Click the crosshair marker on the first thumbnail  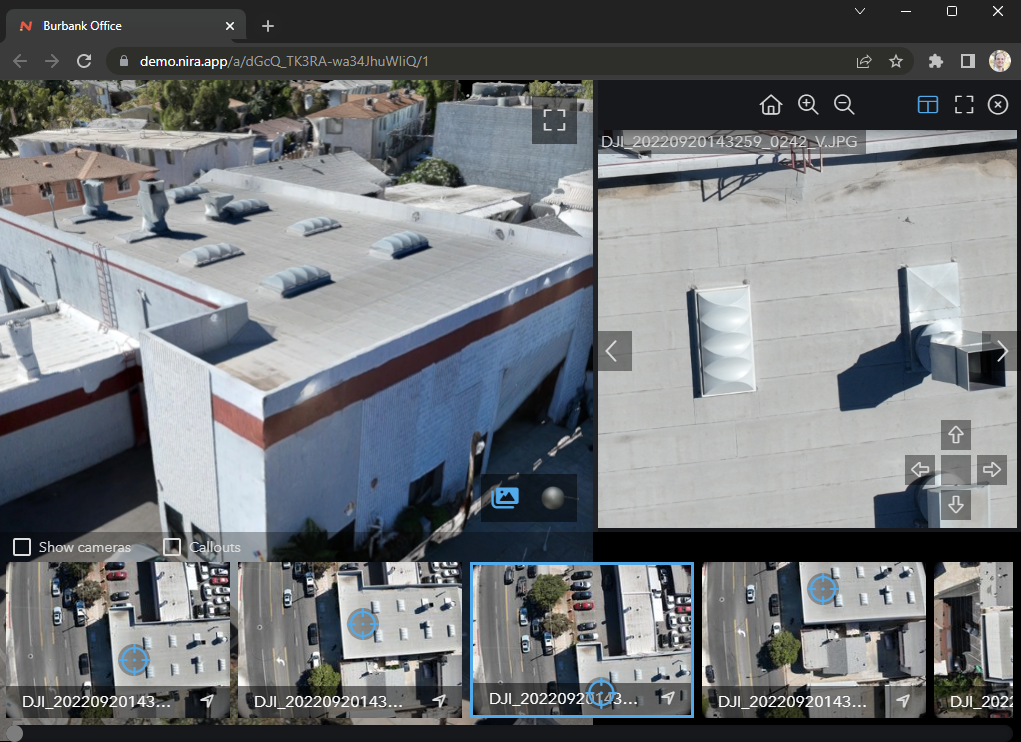coord(133,659)
